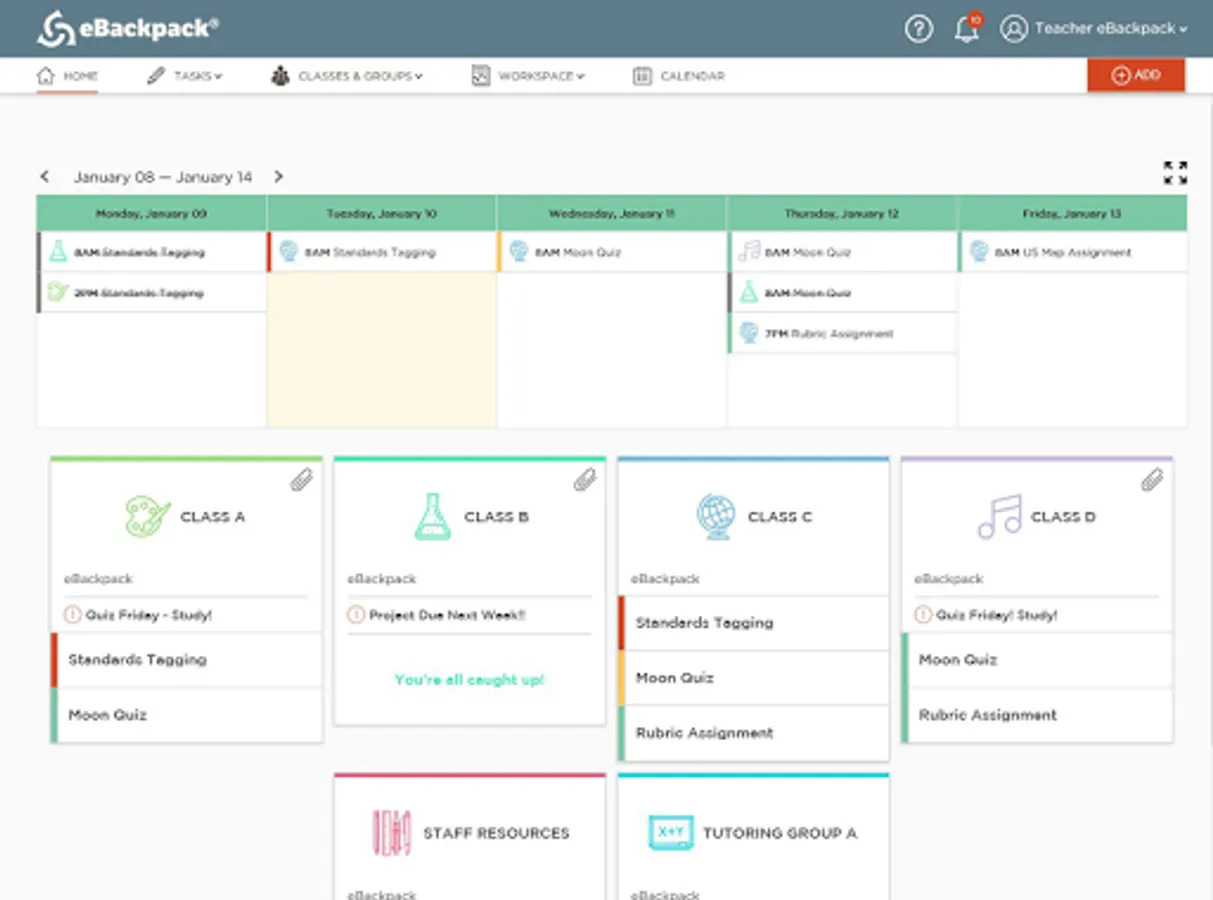The image size is (1213, 900).
Task: Open Rubric Assignment in Class D
Action: pos(1037,715)
